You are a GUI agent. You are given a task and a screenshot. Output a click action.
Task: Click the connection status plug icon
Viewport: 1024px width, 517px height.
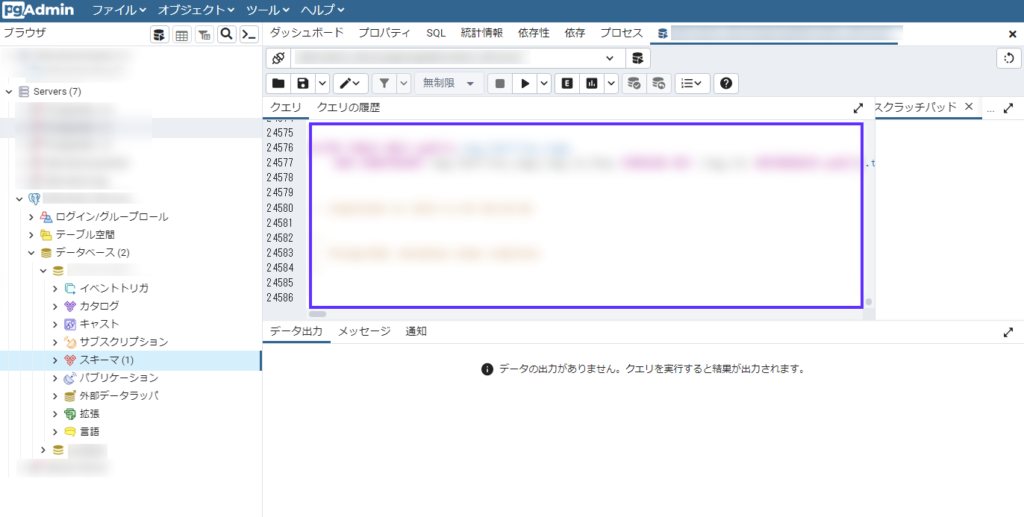pos(278,58)
